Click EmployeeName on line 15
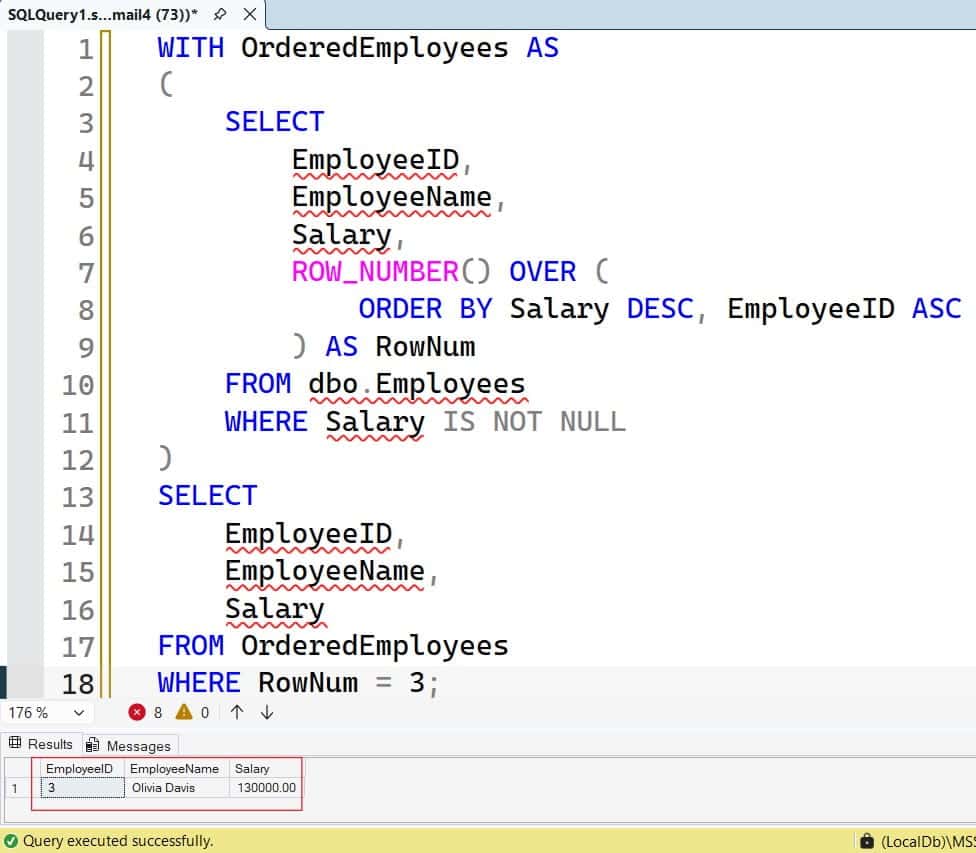Image resolution: width=976 pixels, height=853 pixels. click(x=325, y=572)
